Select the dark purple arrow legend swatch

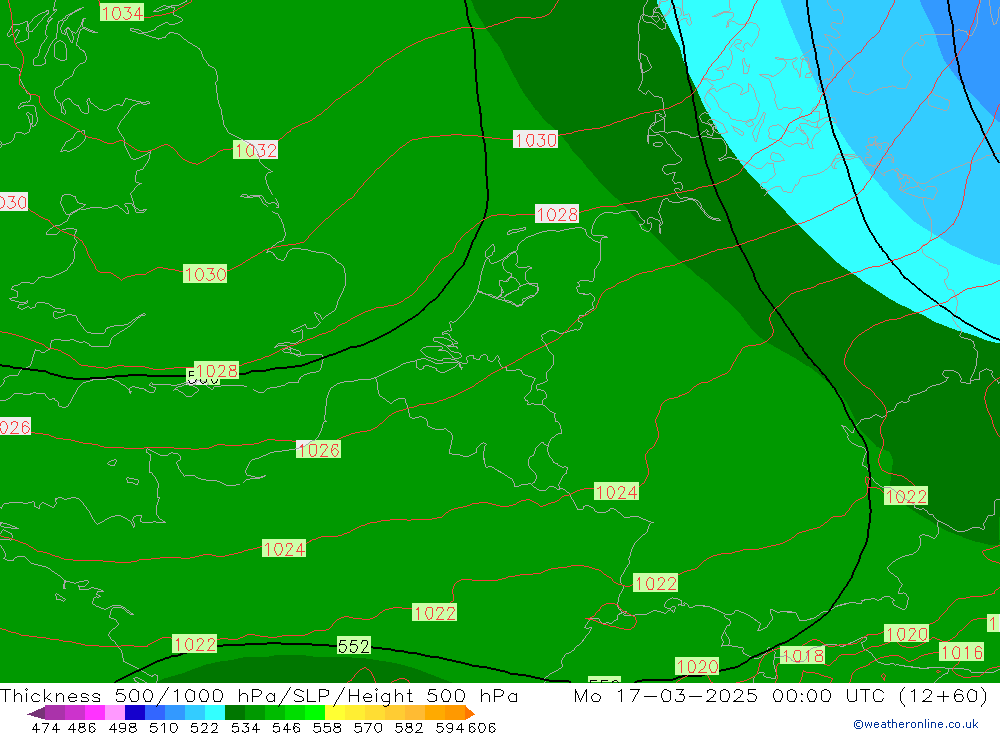pos(36,713)
